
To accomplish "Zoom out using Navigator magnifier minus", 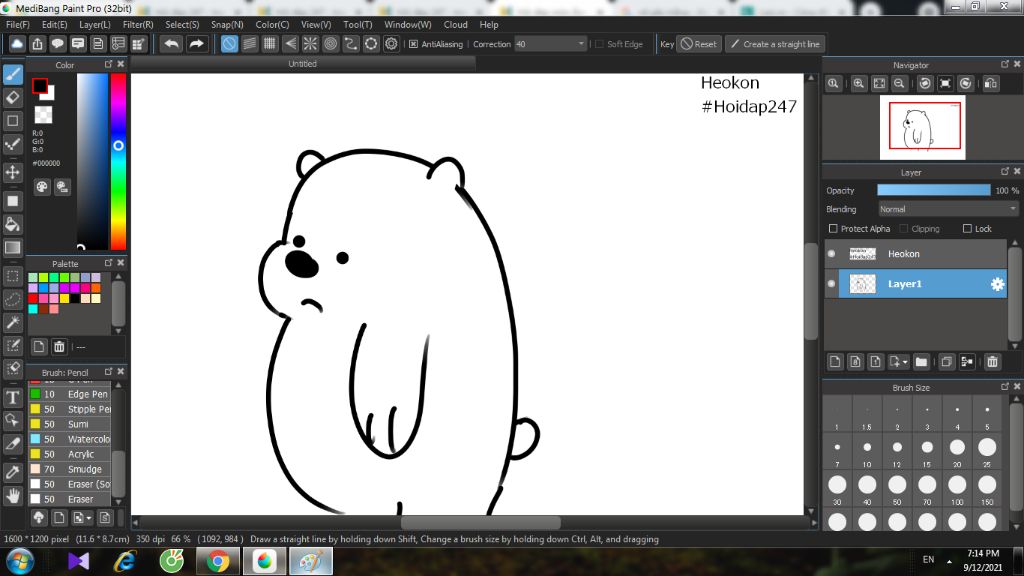I will (899, 84).
